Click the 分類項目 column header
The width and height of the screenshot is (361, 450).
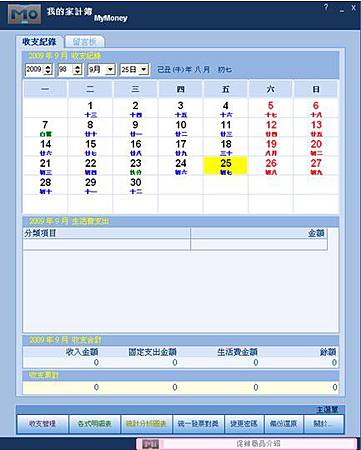point(107,233)
